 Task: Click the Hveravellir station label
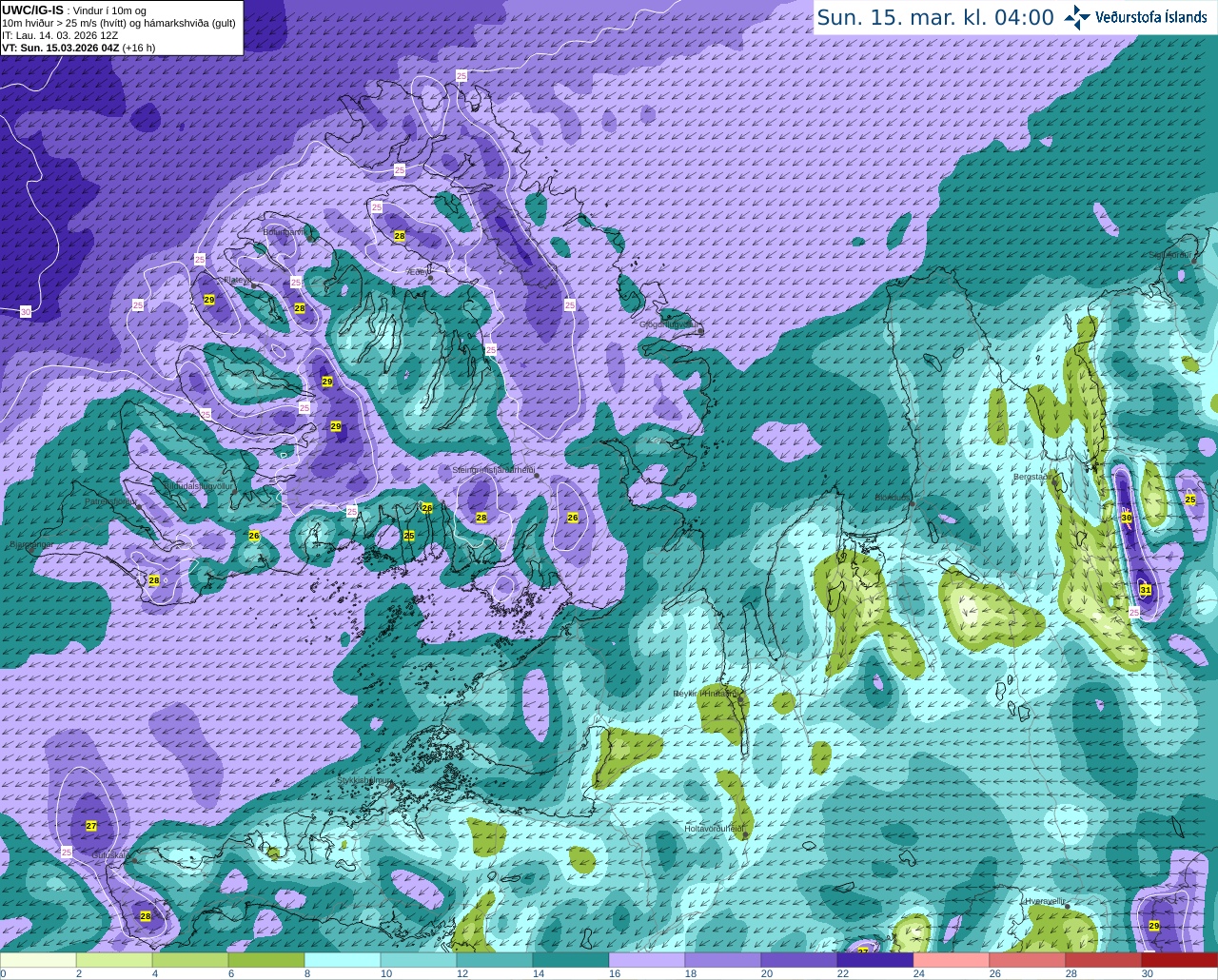[x=1044, y=901]
